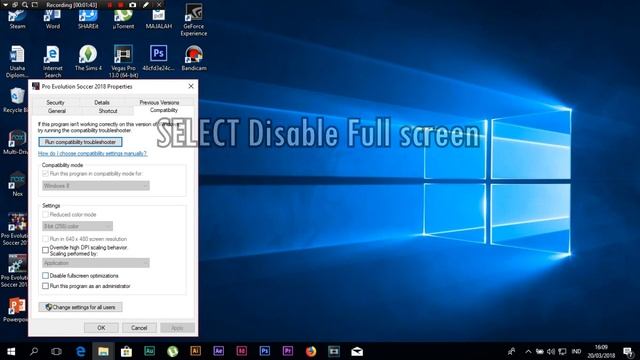Switch to the Shortcut tab

point(108,111)
